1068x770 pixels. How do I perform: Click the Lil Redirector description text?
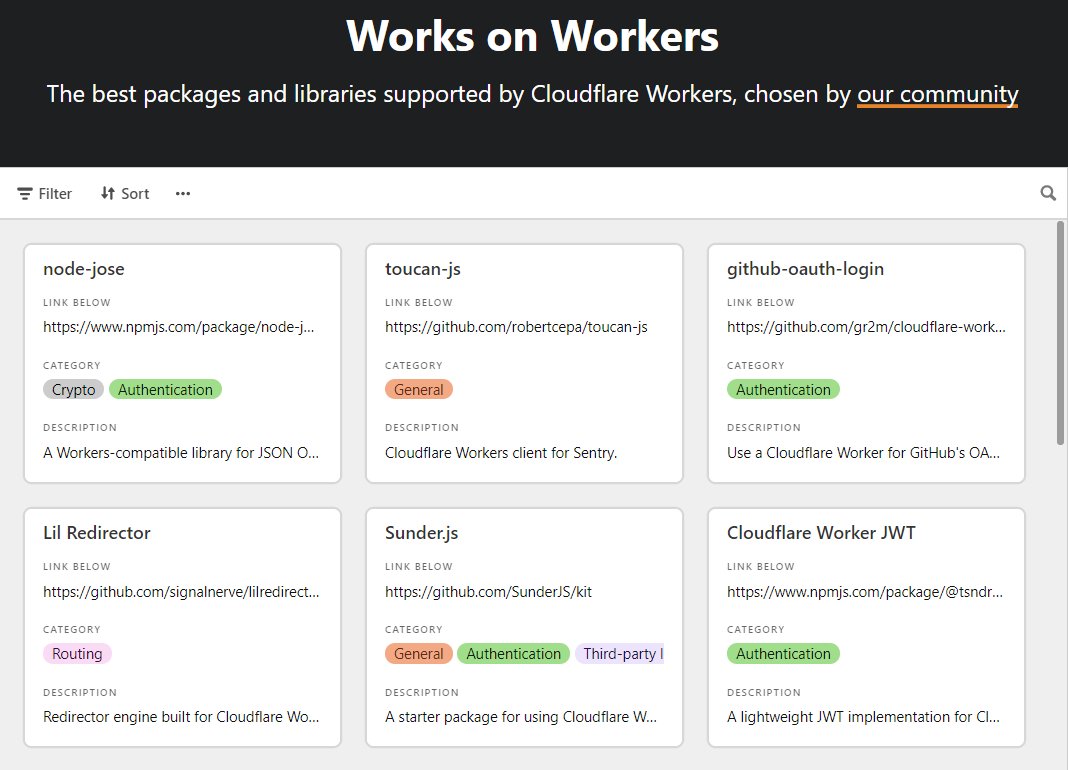coord(181,717)
